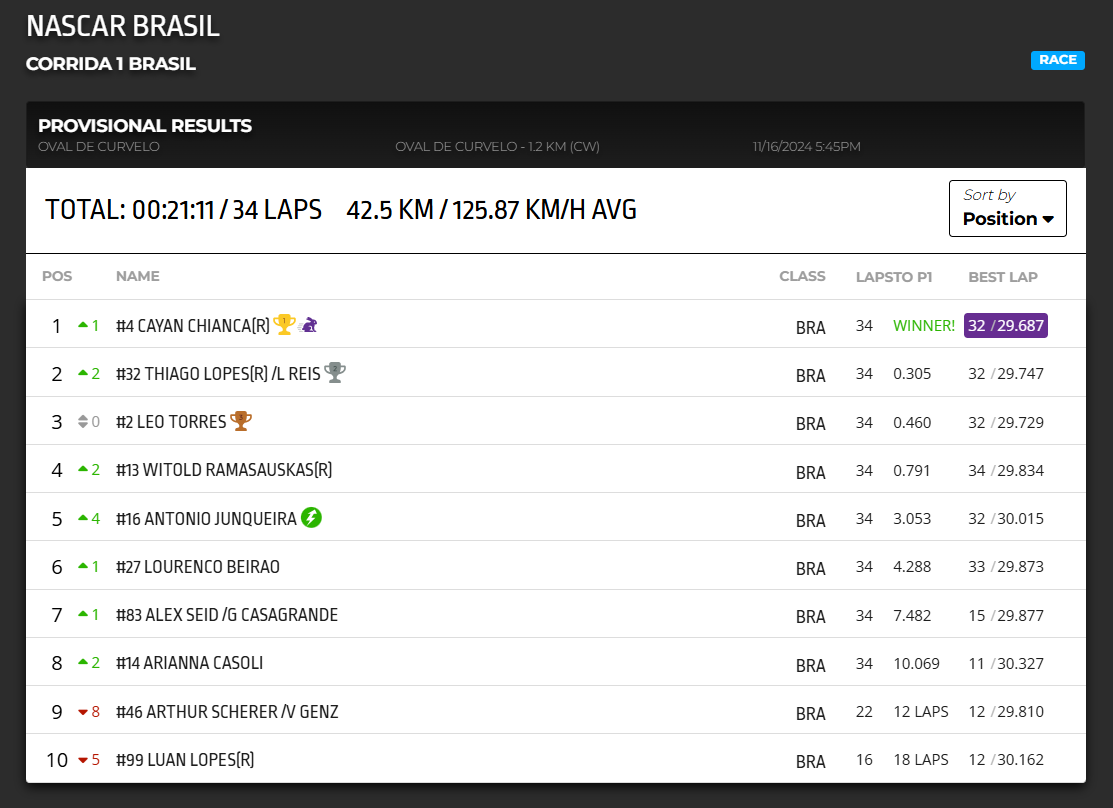1113x808 pixels.
Task: Click the red down arrow in Luan Lopes' row
Action: tap(83, 760)
